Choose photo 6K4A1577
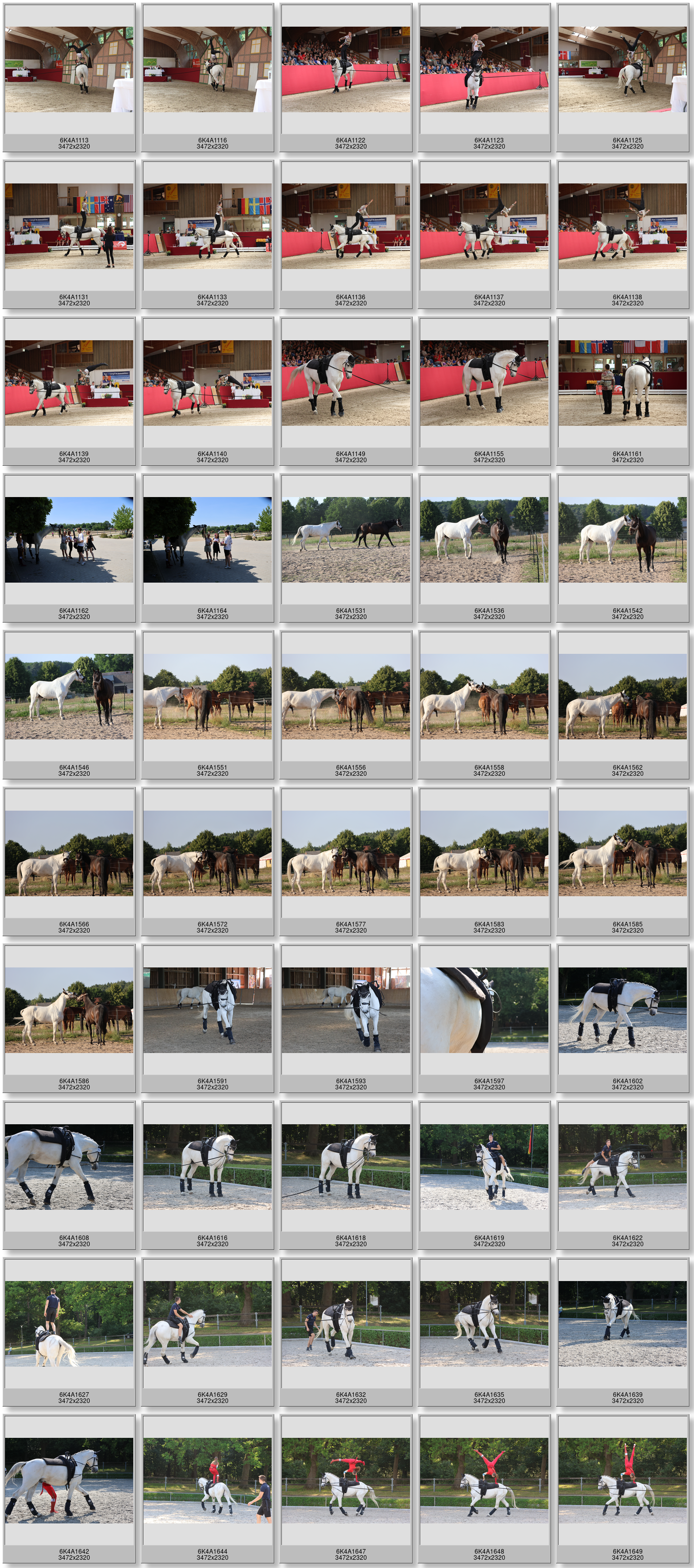Image resolution: width=694 pixels, height=1568 pixels. [x=346, y=853]
